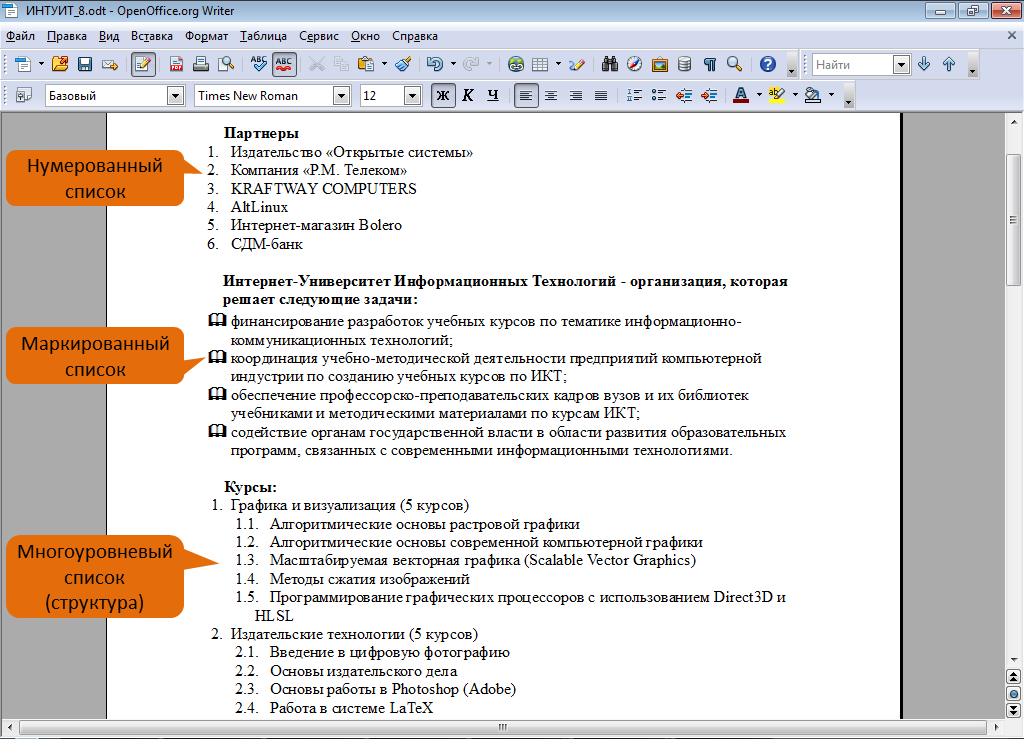1024x739 pixels.
Task: Toggle bulleted list formatting
Action: (659, 95)
